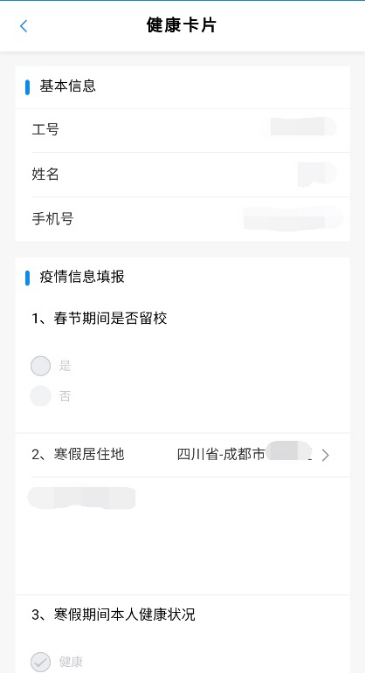Tap the 四川省-成都市 residence value
The image size is (366, 673).
click(221, 454)
